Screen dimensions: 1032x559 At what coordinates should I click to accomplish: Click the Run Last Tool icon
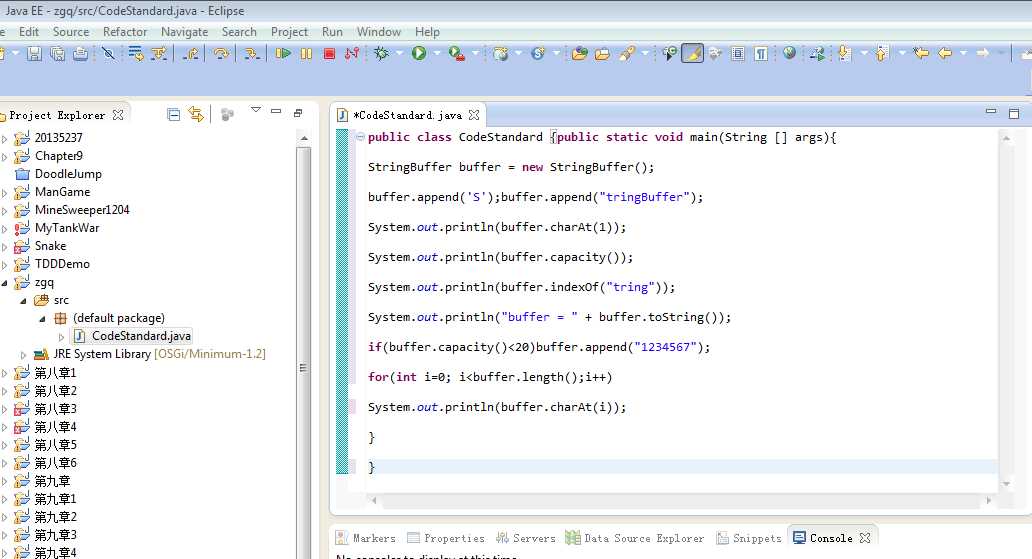457,54
